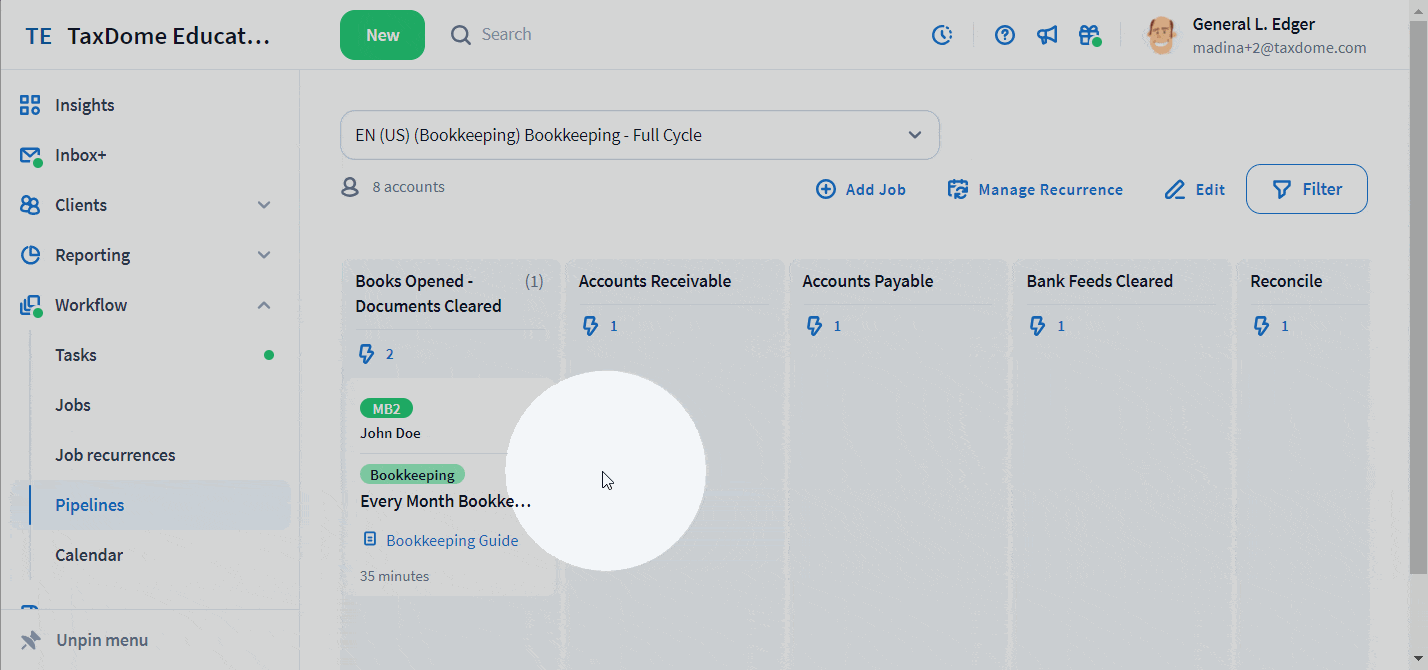Expand the Reporting sidebar section

tap(264, 255)
